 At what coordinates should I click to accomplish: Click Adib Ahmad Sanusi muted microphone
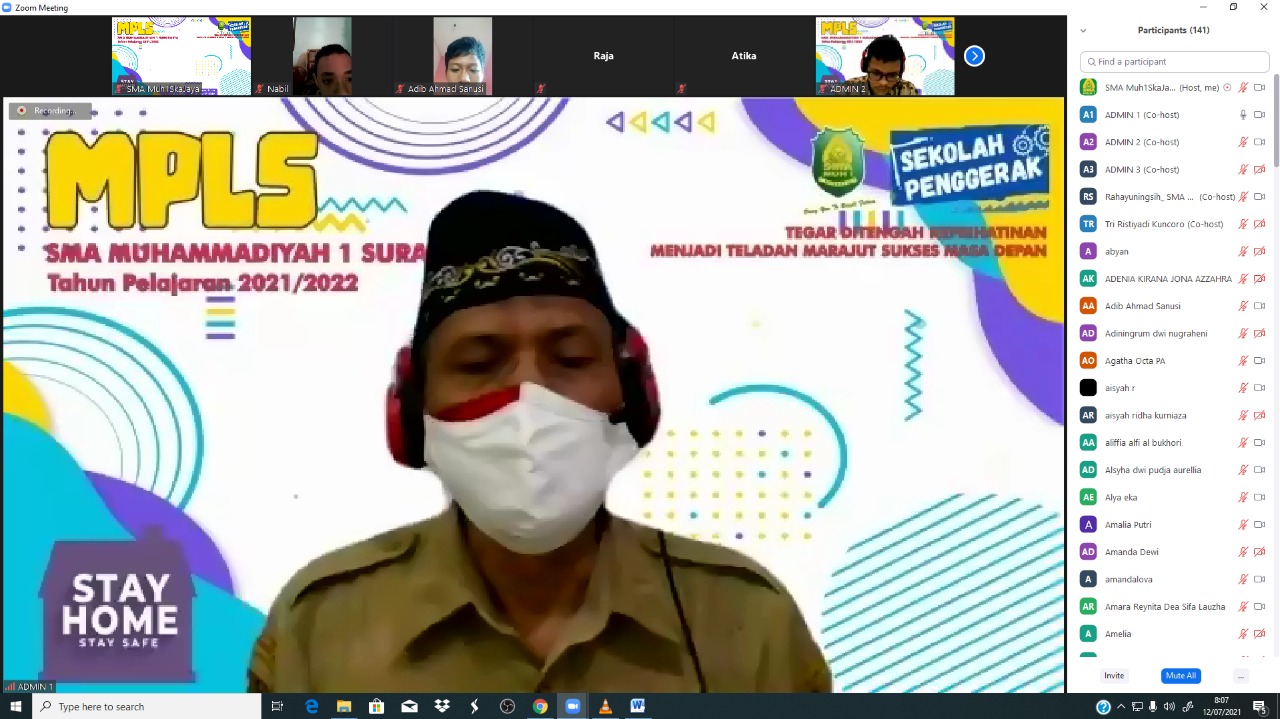point(1243,306)
